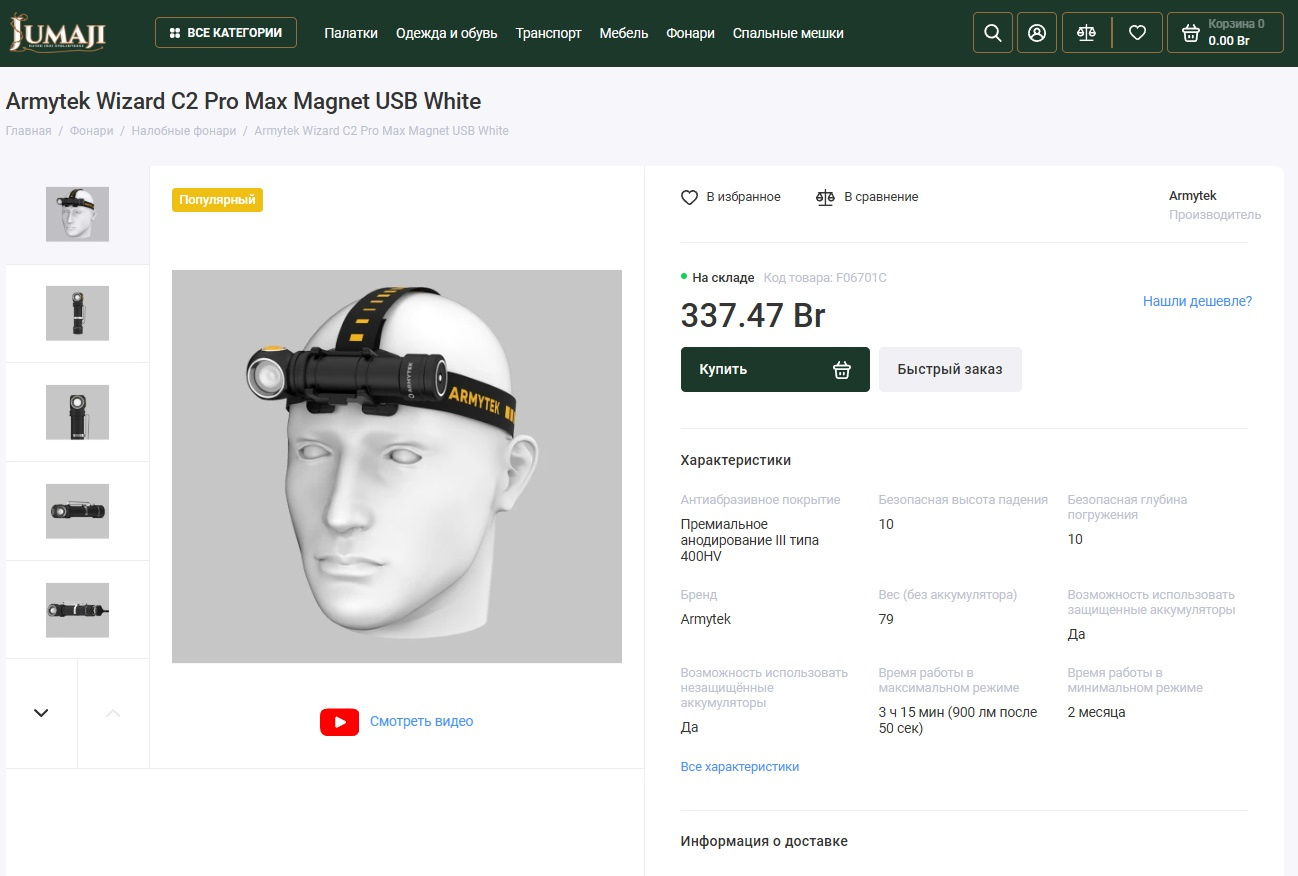Click the Возможность использовать защищенные аккумуляторы label
This screenshot has height=876, width=1298.
click(x=1151, y=602)
